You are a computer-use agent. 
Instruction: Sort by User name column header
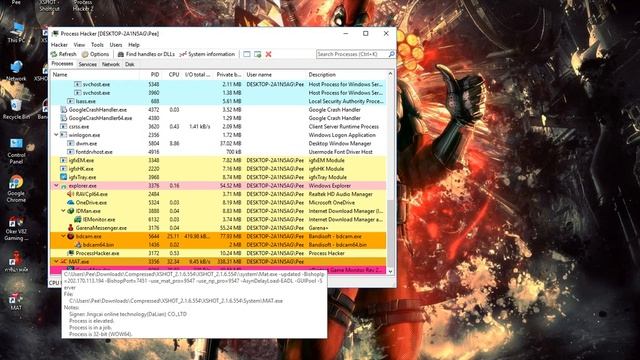[x=275, y=75]
